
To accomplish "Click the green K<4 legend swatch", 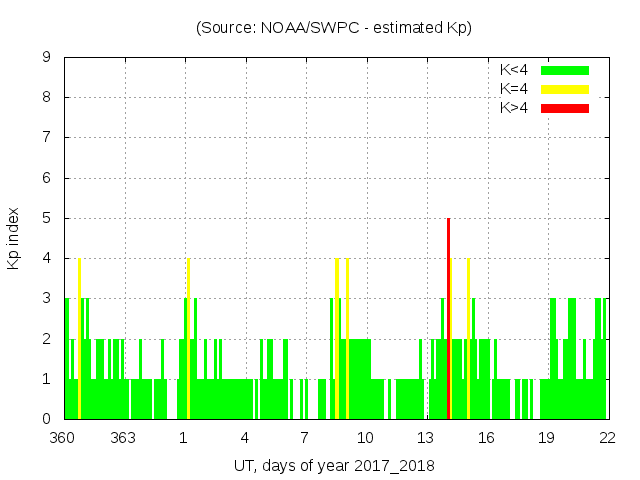I will [x=565, y=70].
